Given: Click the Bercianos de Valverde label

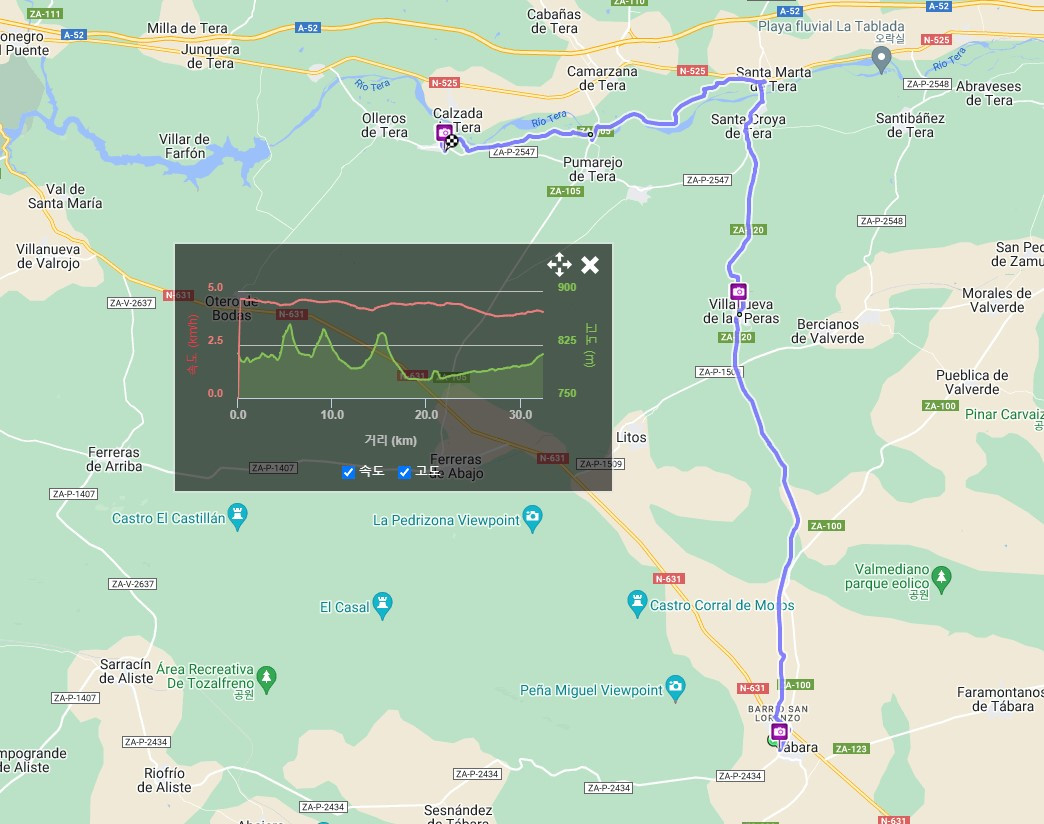Looking at the screenshot, I should [x=828, y=331].
